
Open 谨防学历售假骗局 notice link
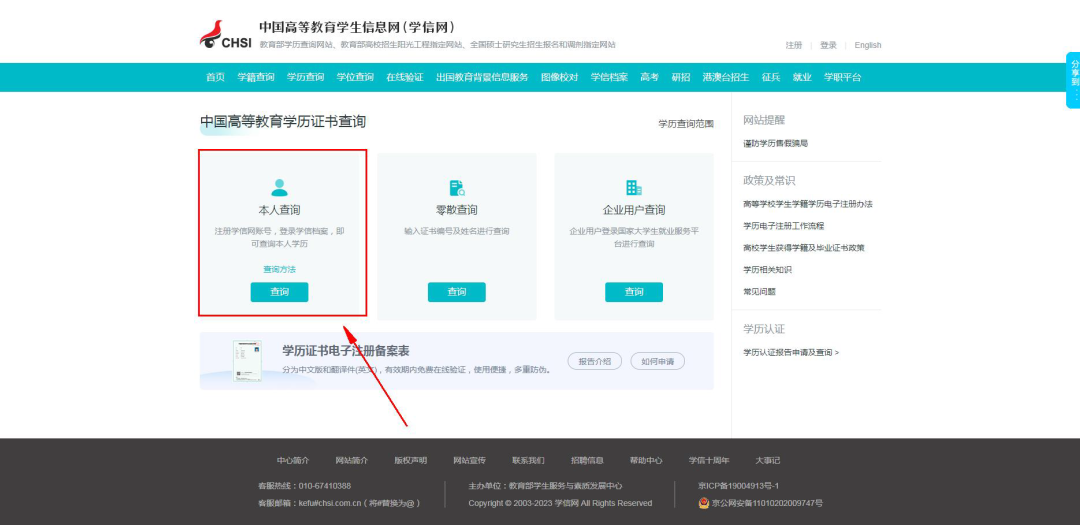[x=776, y=143]
